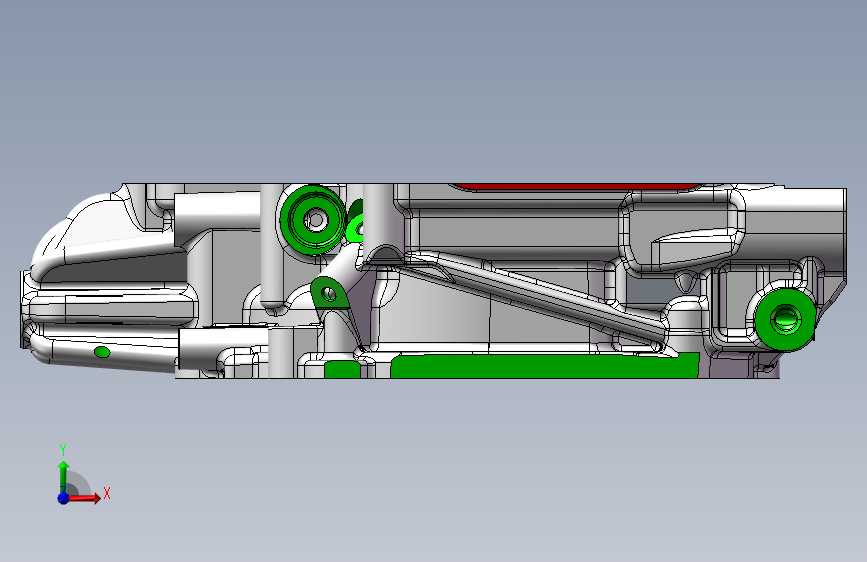Select the small green oval on the left tube
This screenshot has width=867, height=562.
click(102, 352)
